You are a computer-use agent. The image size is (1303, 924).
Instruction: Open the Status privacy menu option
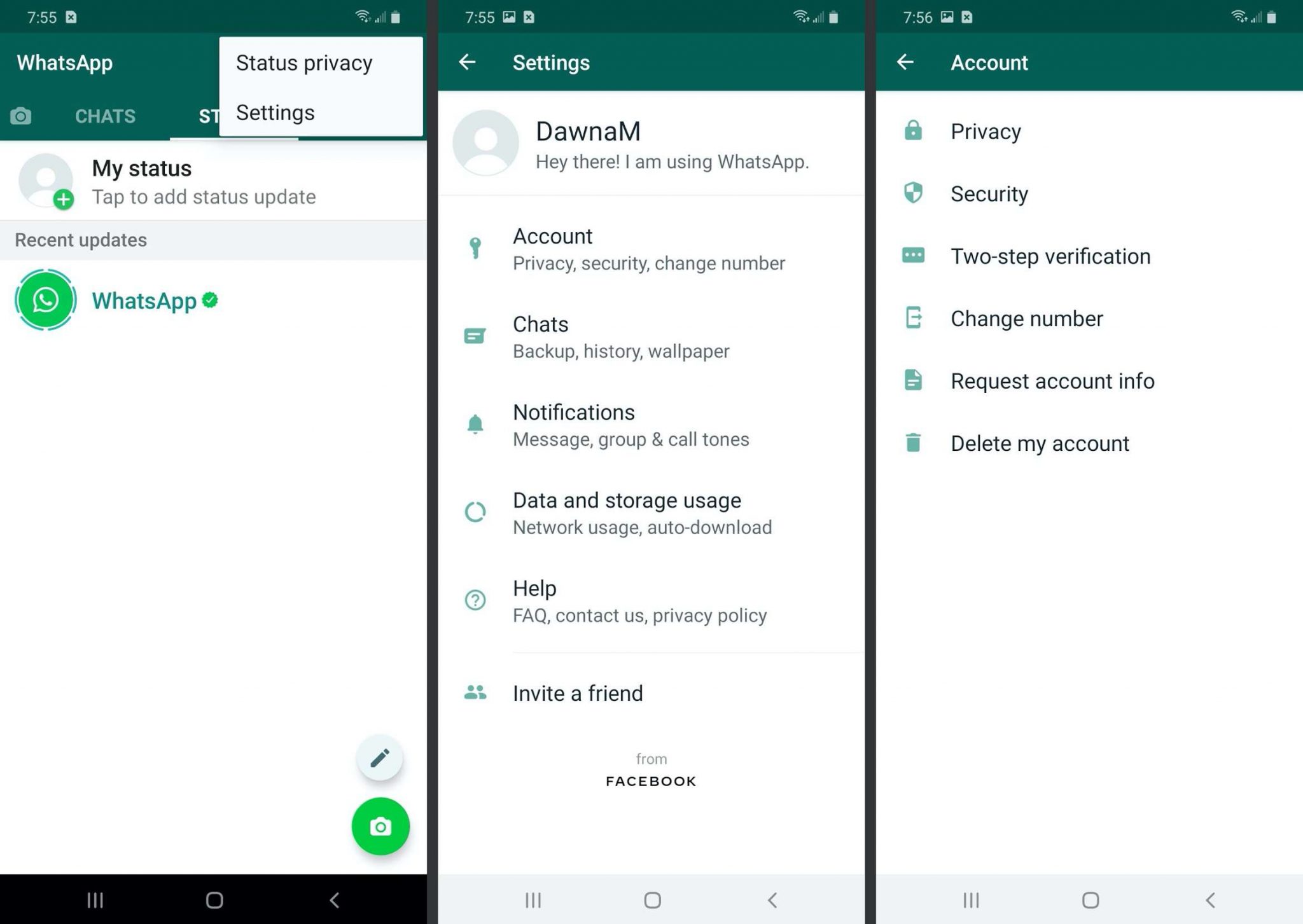click(x=305, y=62)
